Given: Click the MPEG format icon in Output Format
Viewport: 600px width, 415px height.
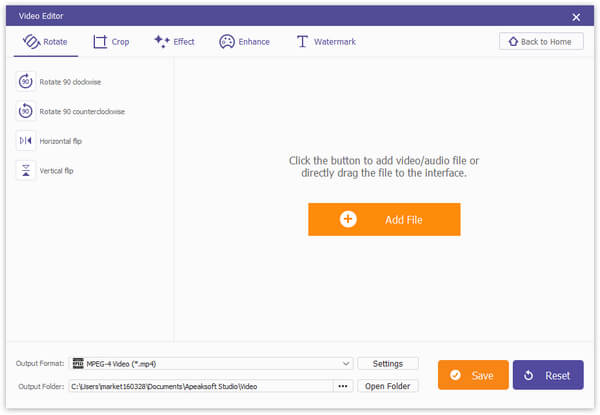Looking at the screenshot, I should (78, 363).
